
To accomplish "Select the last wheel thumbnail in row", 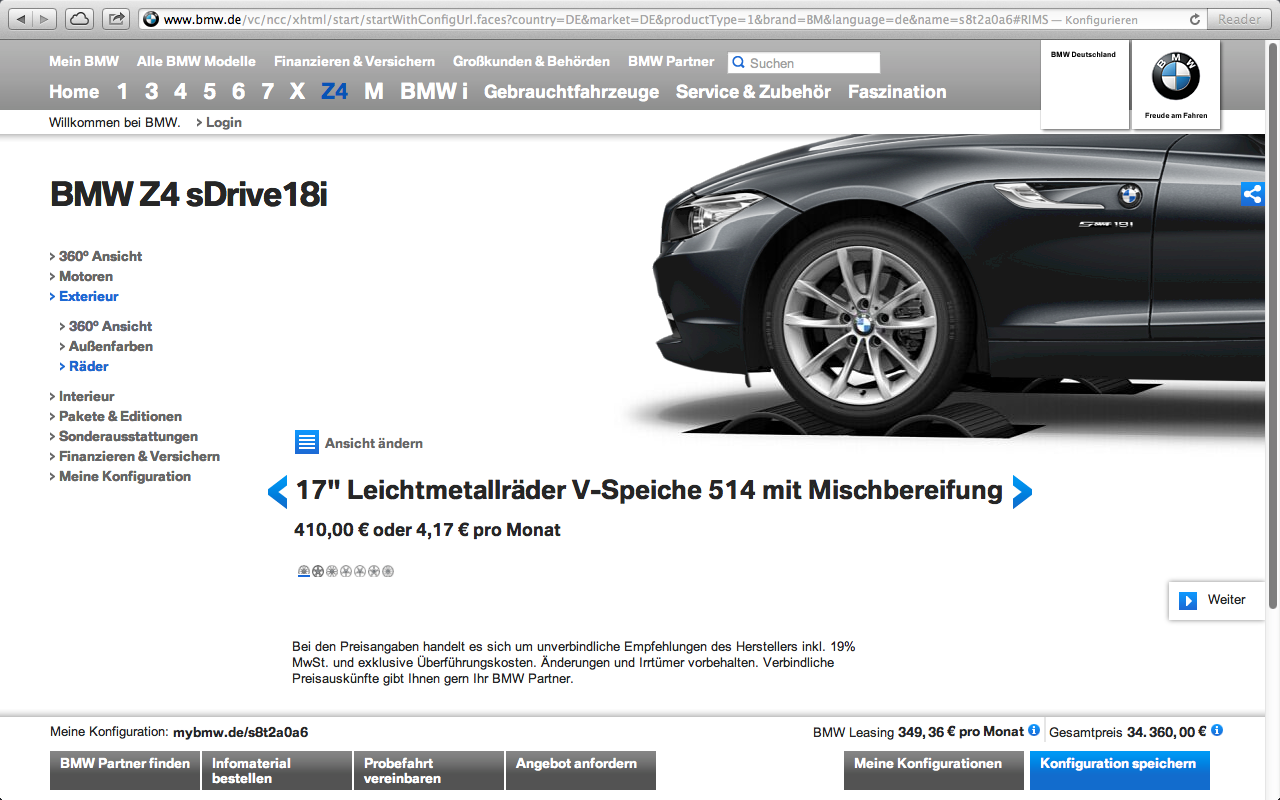I will (x=388, y=571).
